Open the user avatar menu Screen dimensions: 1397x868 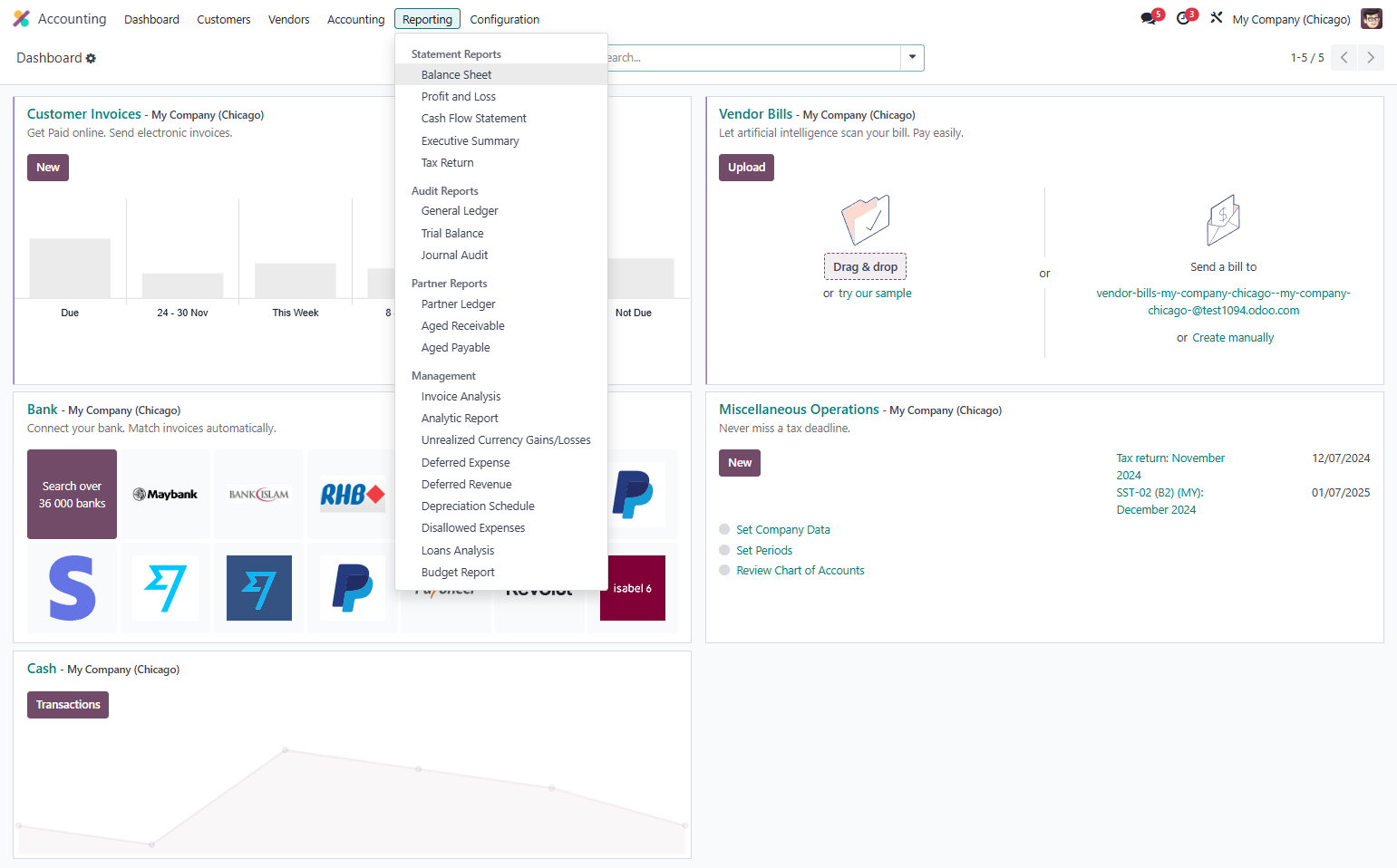(1372, 19)
